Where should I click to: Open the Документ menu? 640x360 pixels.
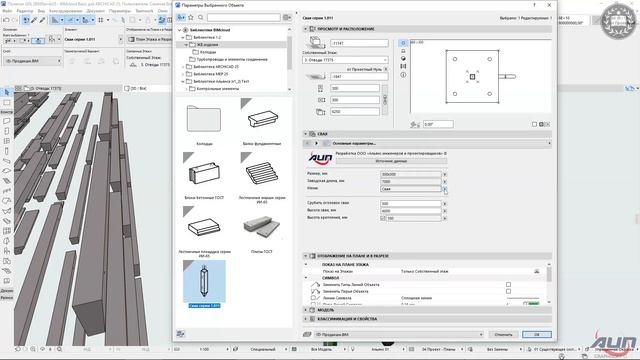tap(96, 11)
